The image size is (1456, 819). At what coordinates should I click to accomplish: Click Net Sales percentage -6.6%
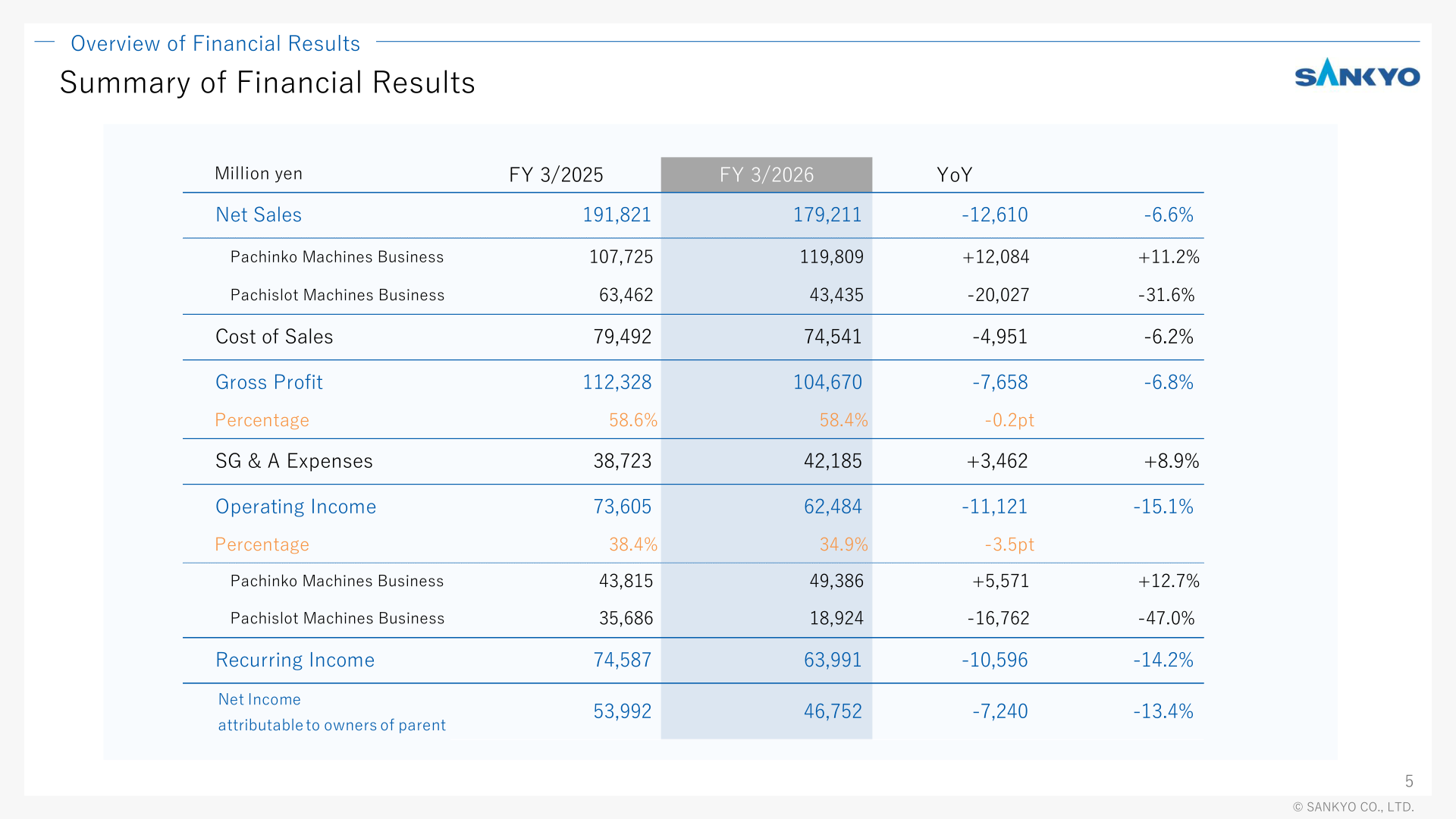(x=1169, y=215)
